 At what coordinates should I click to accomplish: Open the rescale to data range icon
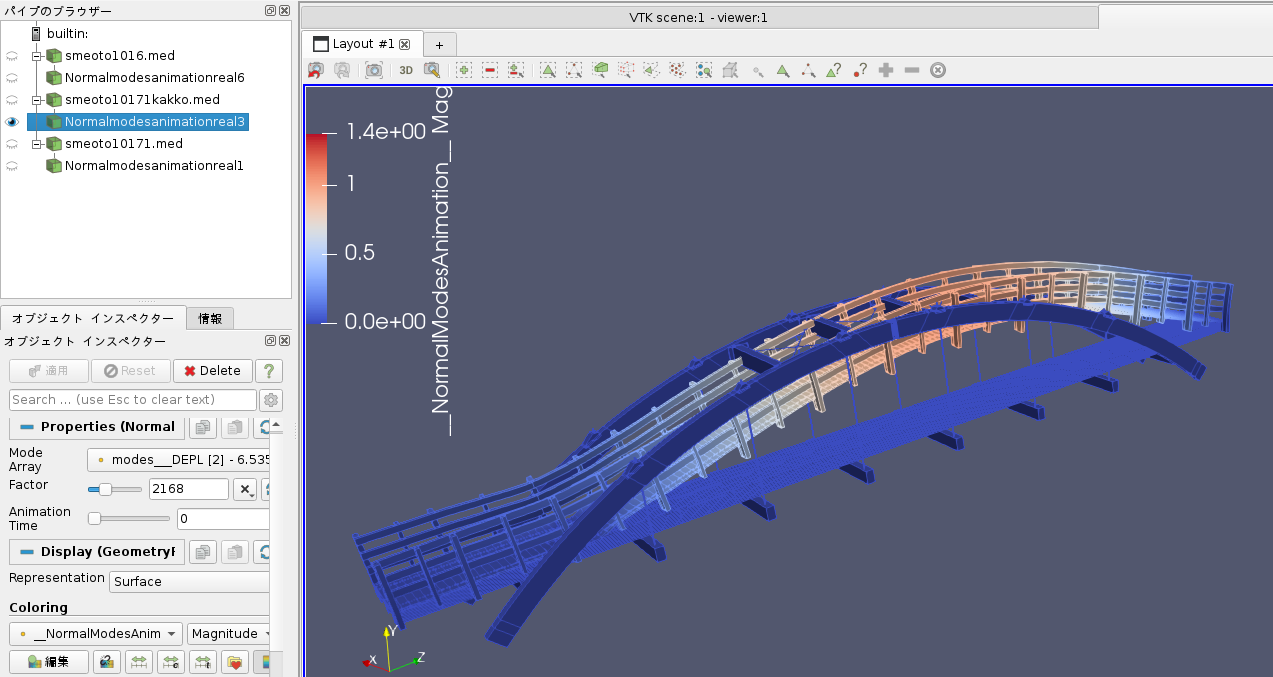(x=139, y=662)
